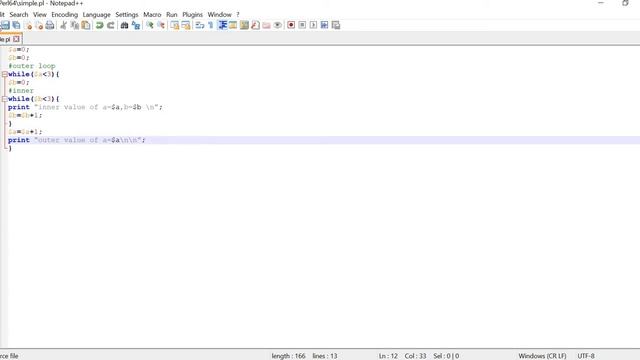Toggle synchronize horizontal scrolling

point(186,25)
